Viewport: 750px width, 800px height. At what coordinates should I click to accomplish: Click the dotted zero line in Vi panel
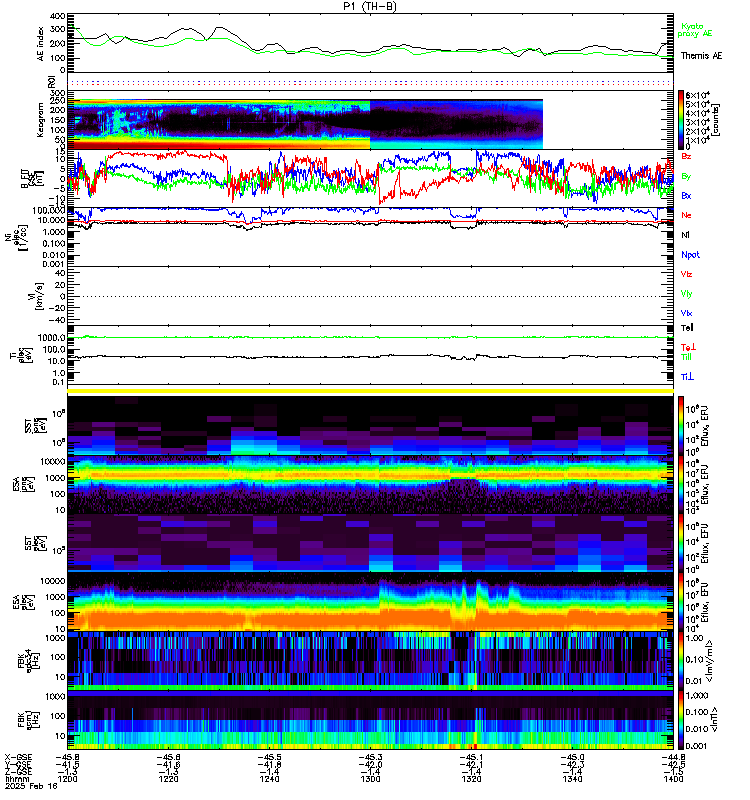click(370, 296)
